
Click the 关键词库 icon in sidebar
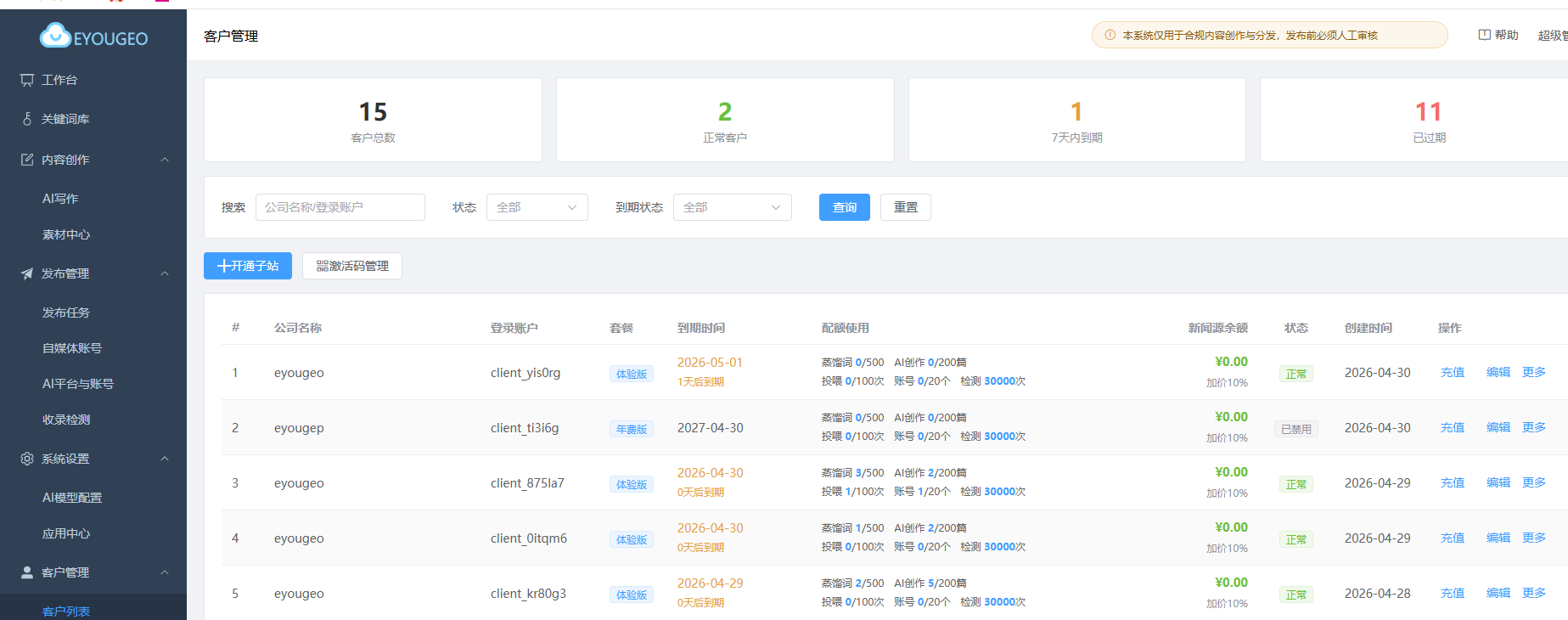coord(27,119)
